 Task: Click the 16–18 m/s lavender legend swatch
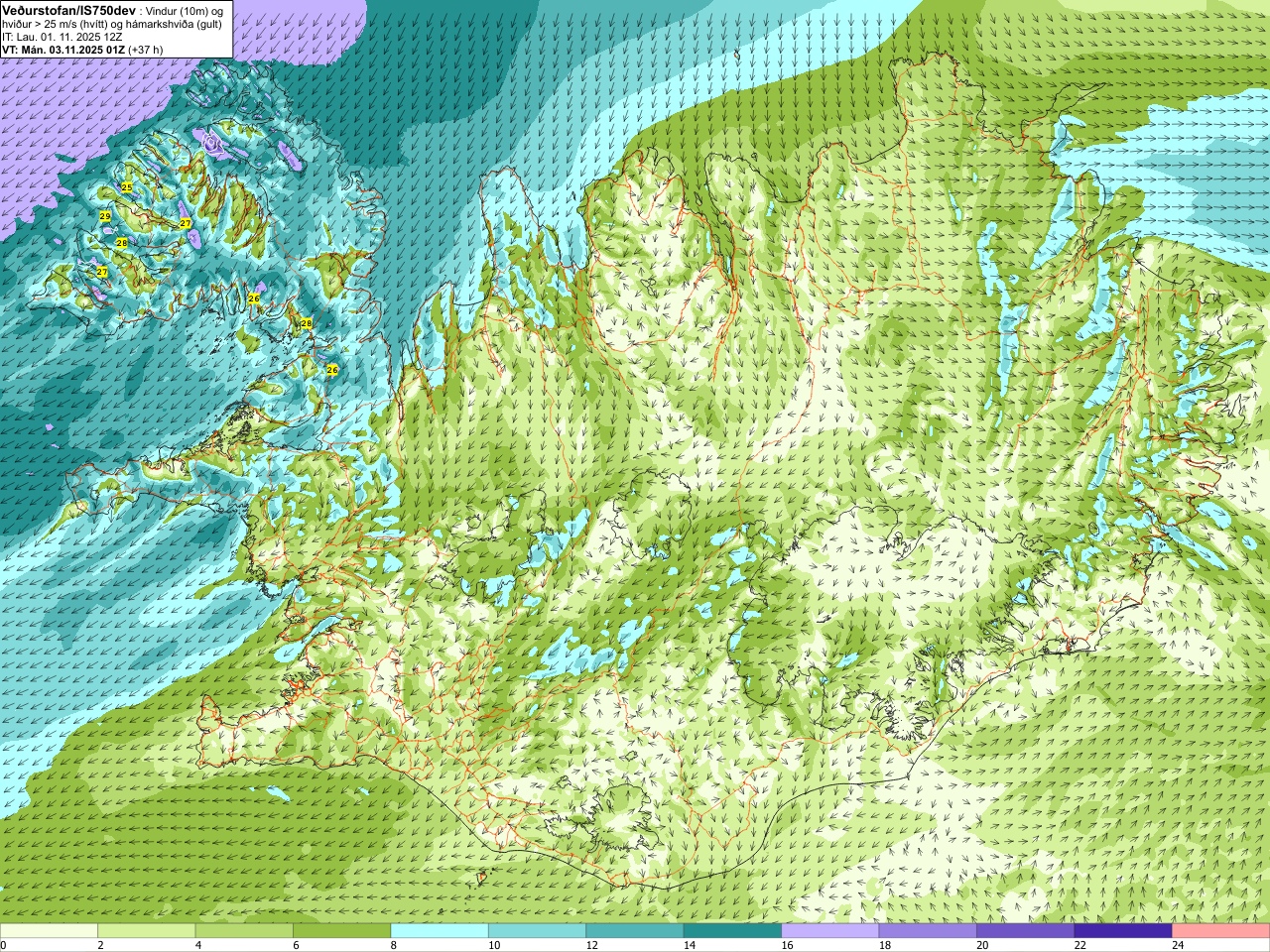coord(830,931)
